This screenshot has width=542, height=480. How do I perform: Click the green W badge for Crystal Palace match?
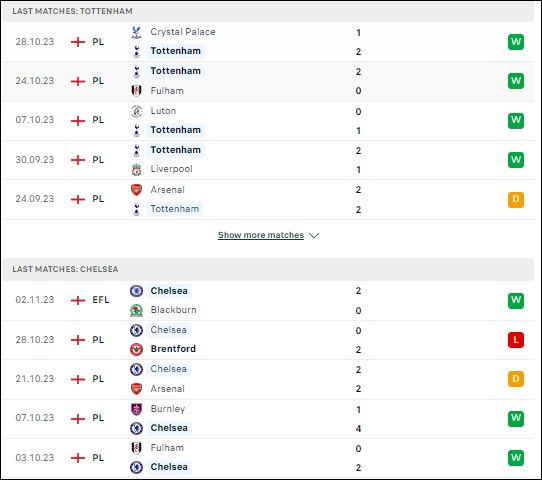[516, 42]
